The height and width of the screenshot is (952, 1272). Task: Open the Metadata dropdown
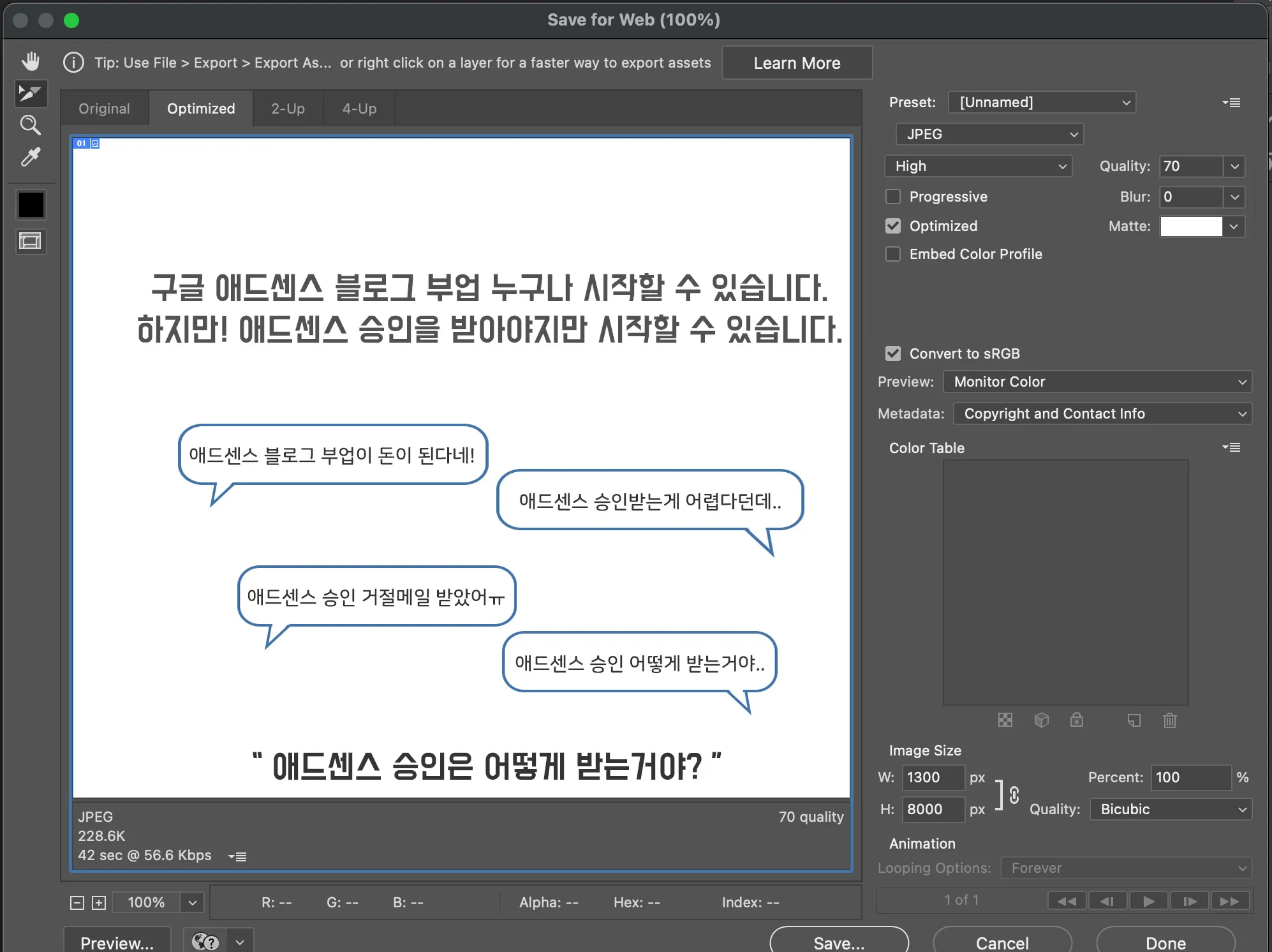pyautogui.click(x=1102, y=413)
